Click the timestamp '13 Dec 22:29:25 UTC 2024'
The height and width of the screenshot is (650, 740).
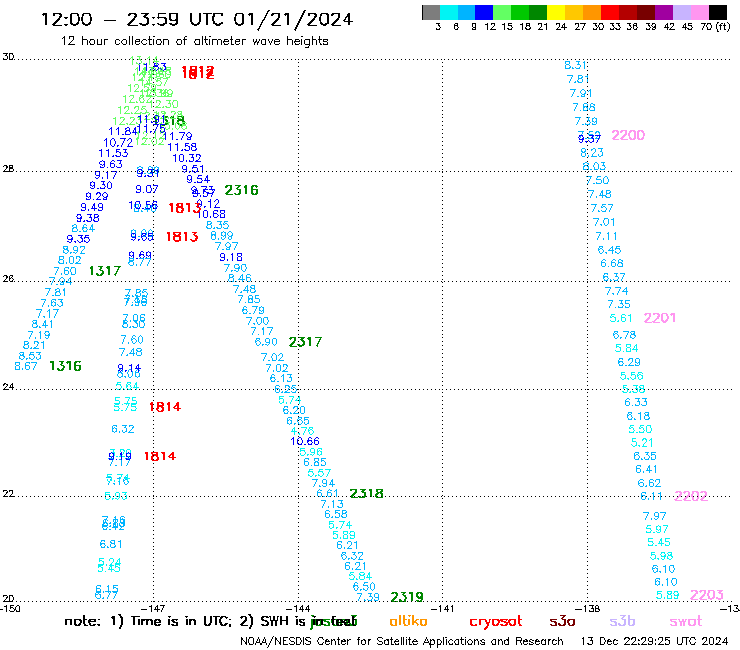click(654, 642)
